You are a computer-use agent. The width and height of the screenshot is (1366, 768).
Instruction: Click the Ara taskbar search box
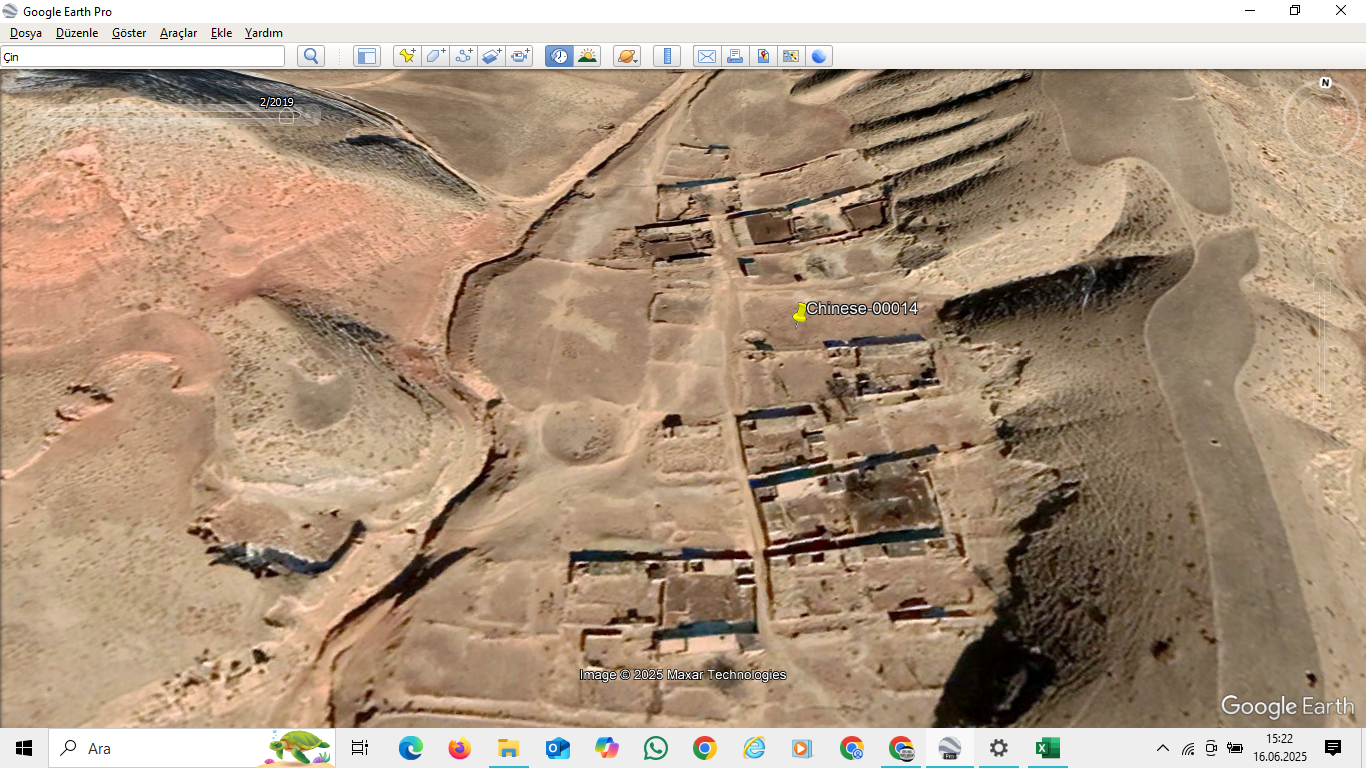click(x=192, y=748)
